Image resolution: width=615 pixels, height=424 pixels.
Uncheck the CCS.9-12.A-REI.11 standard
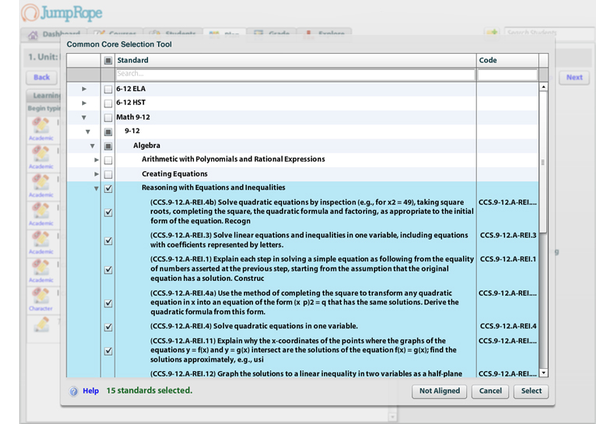tap(108, 351)
